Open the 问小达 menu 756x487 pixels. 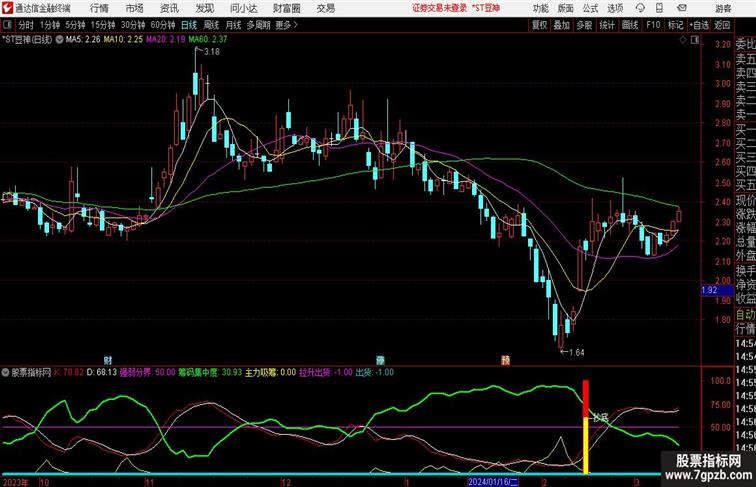[x=243, y=8]
